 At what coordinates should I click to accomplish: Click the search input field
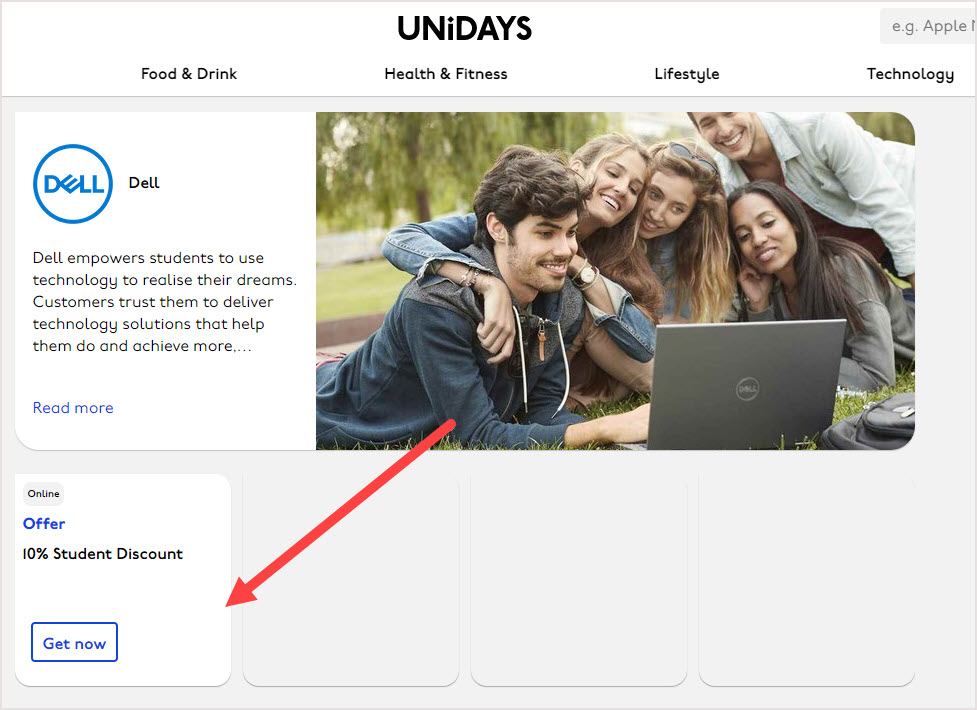coord(928,26)
